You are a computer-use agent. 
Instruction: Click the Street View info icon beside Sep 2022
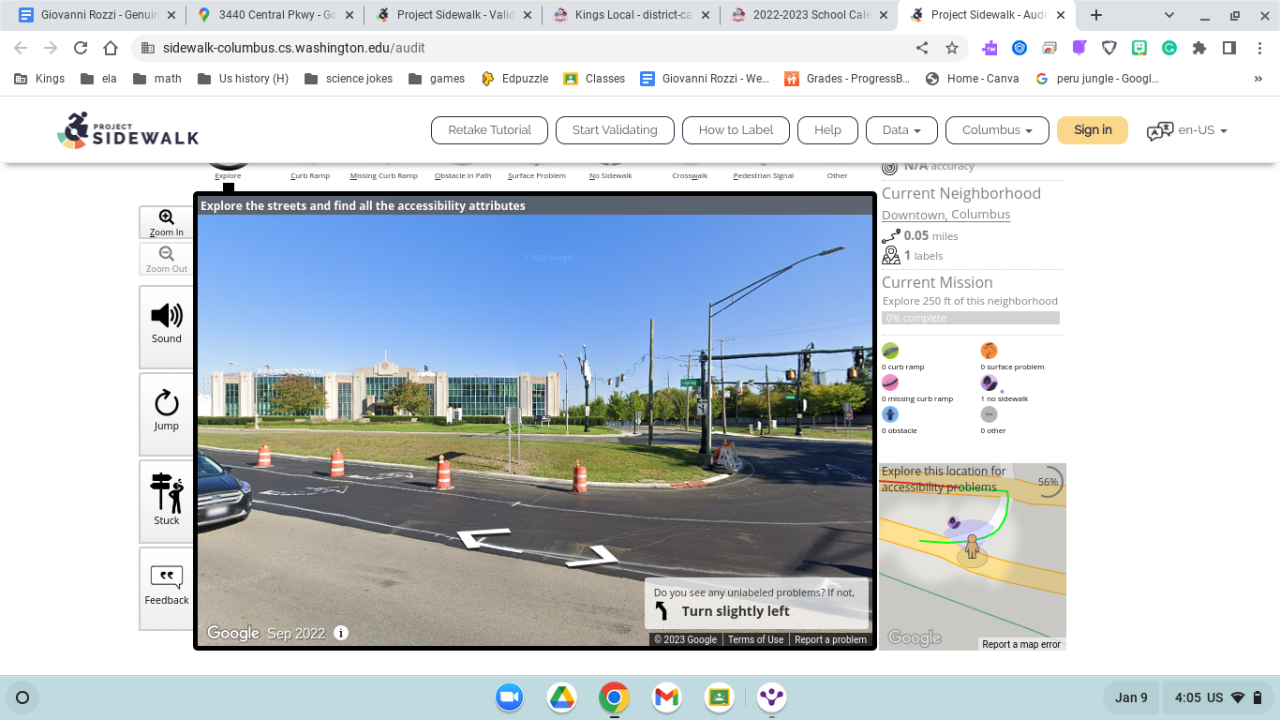click(341, 633)
